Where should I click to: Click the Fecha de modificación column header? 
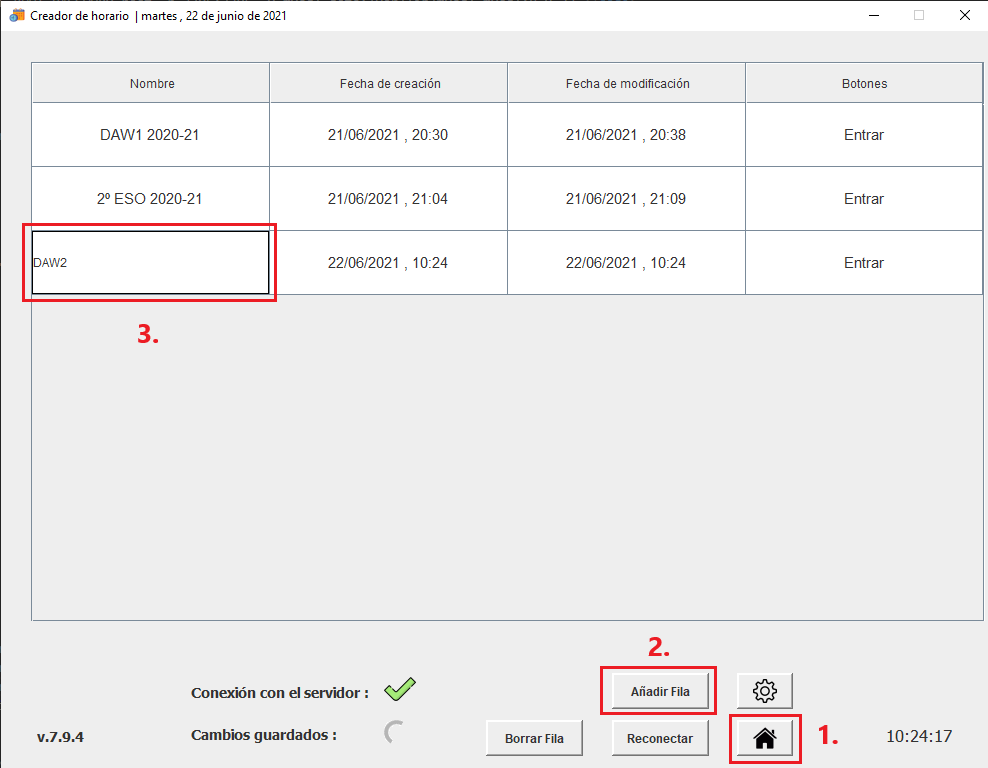627,84
